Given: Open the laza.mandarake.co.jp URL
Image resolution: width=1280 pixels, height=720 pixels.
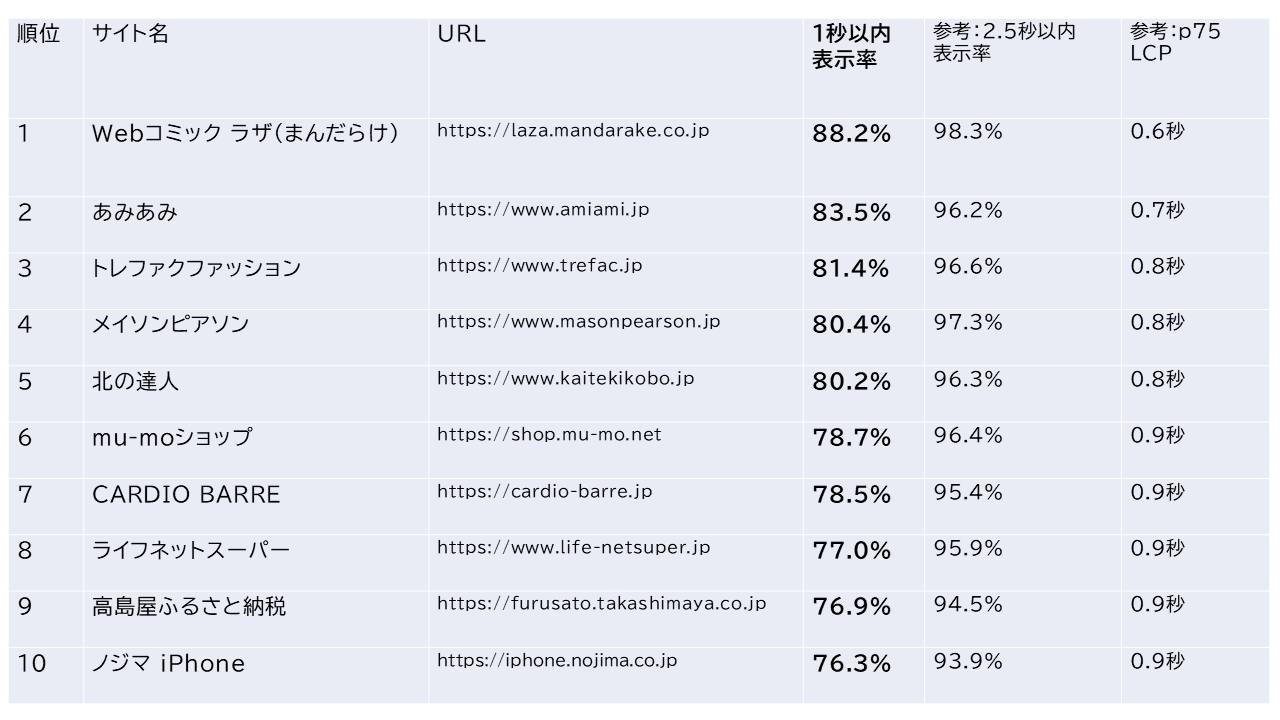Looking at the screenshot, I should [x=573, y=131].
